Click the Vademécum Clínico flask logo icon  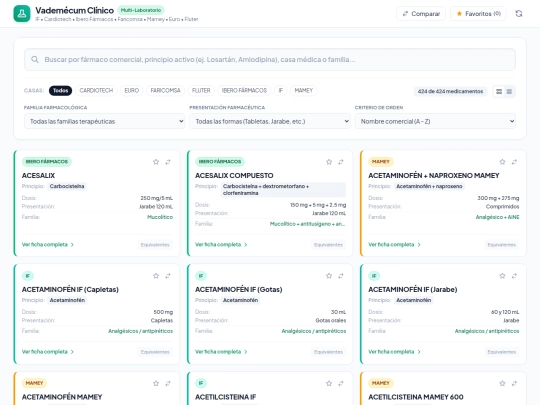click(x=22, y=14)
